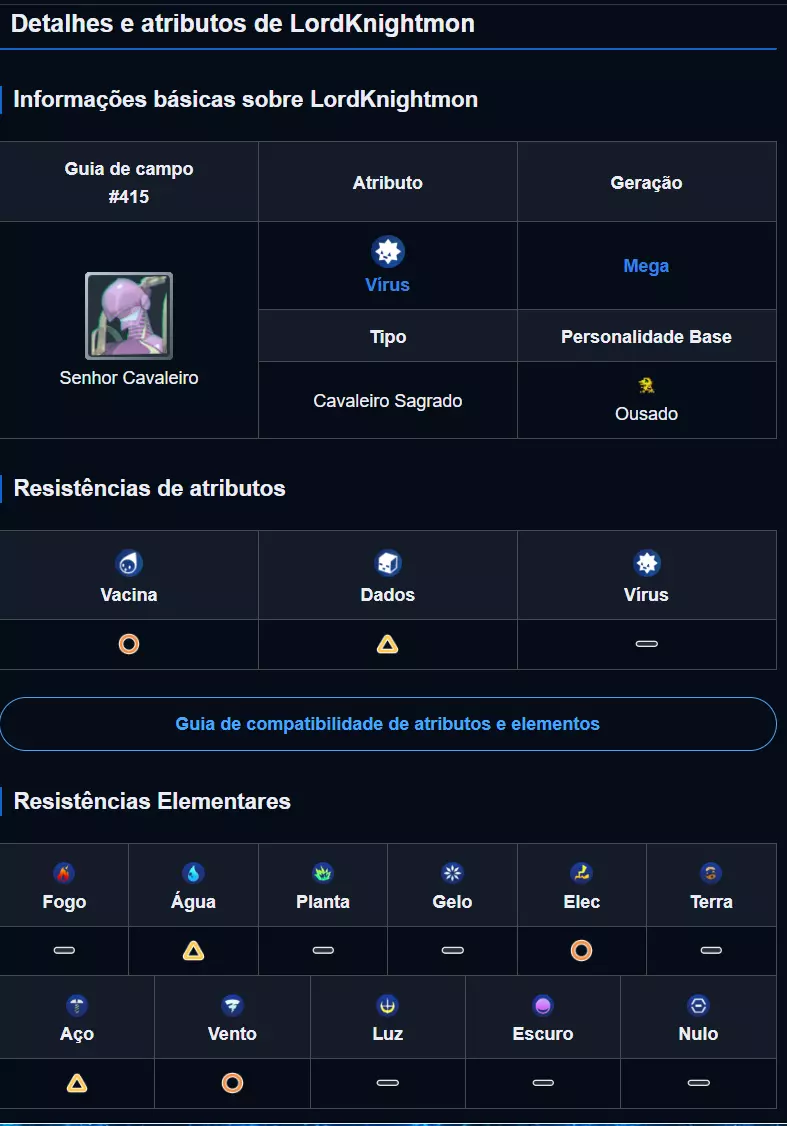
Task: Click the orange circle under Elec
Action: [x=581, y=951]
